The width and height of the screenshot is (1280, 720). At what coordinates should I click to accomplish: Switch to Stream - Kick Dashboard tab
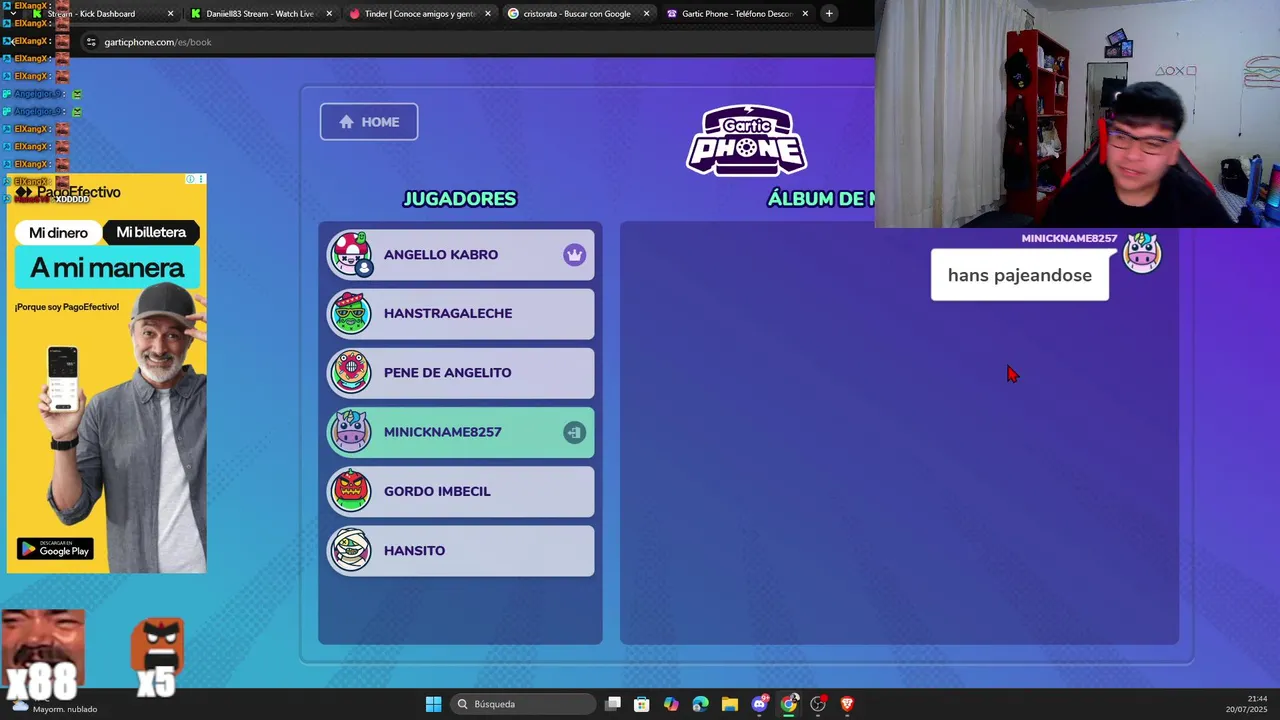[100, 14]
